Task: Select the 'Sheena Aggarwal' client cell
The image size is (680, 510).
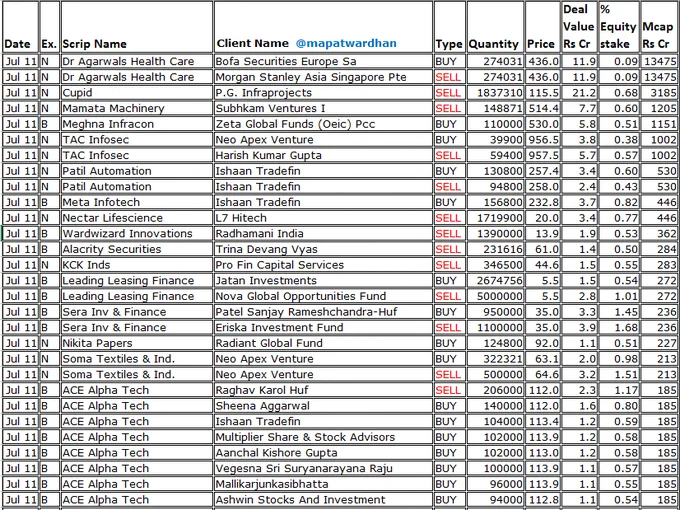Action: [323, 405]
